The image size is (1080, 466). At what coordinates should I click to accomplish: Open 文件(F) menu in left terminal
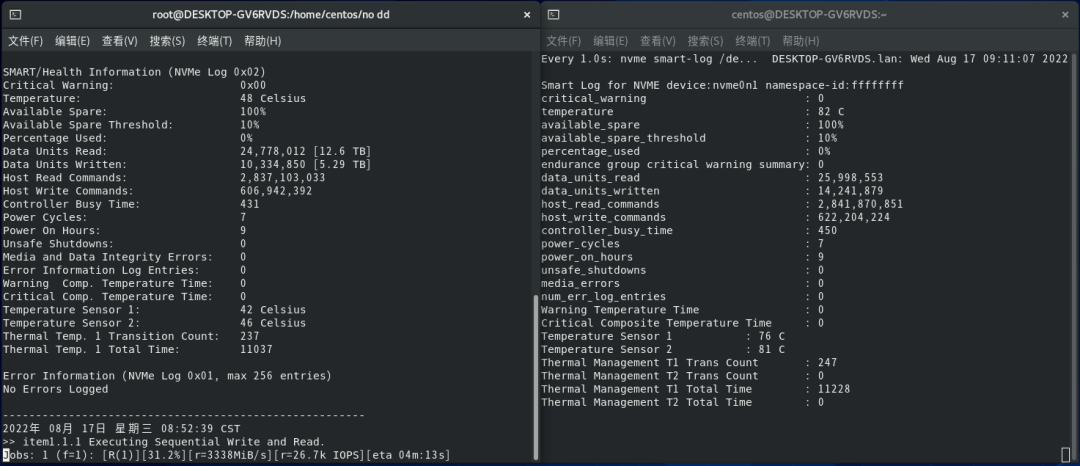[25, 41]
